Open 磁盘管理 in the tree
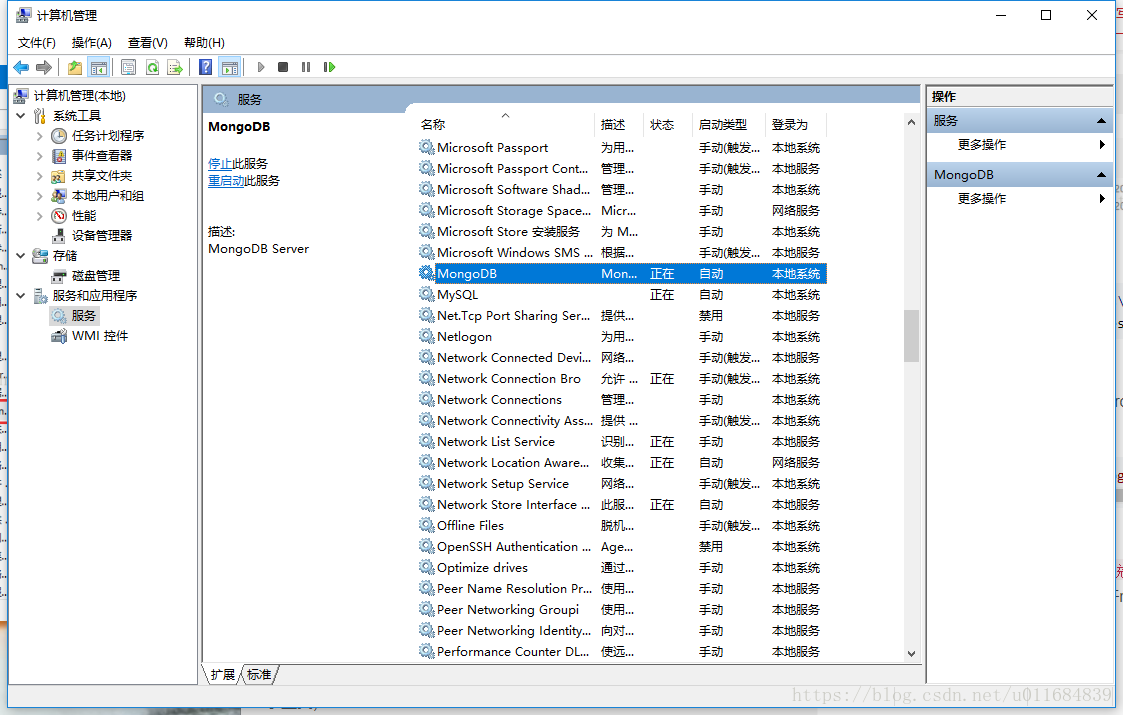This screenshot has height=715, width=1123. coord(96,276)
